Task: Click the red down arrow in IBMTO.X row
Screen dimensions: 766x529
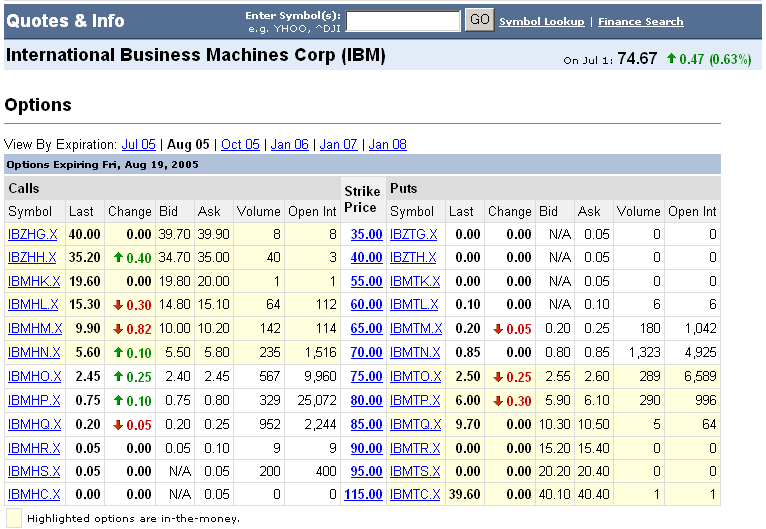Action: coord(498,377)
